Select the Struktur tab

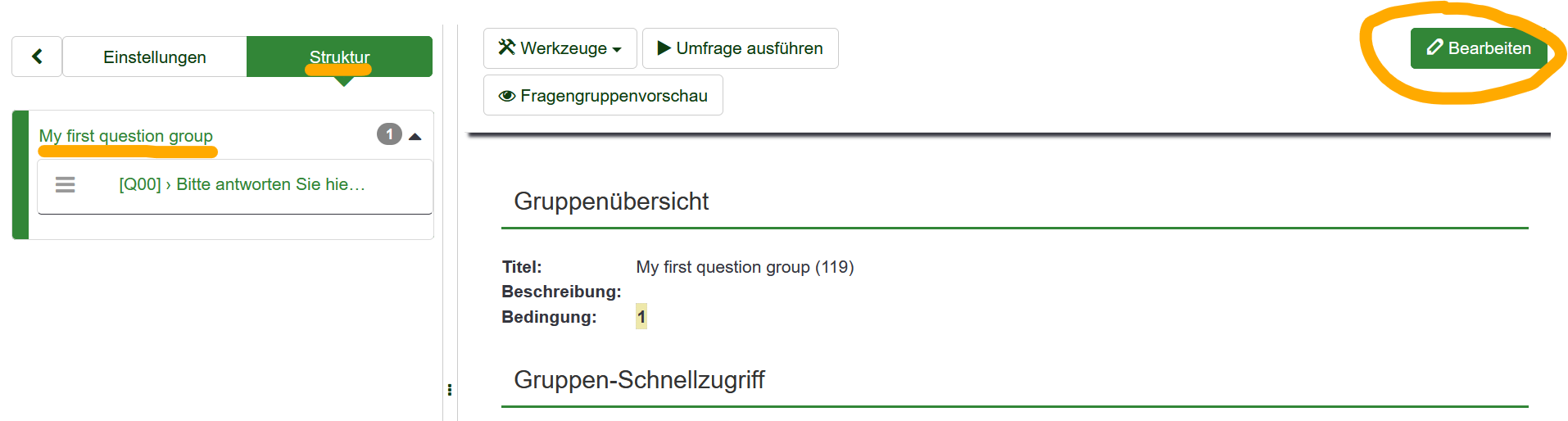tap(339, 57)
